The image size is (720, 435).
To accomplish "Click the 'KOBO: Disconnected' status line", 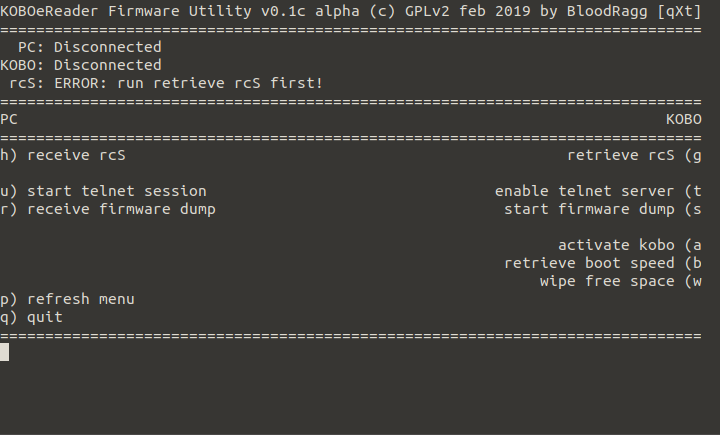I will coord(81,65).
